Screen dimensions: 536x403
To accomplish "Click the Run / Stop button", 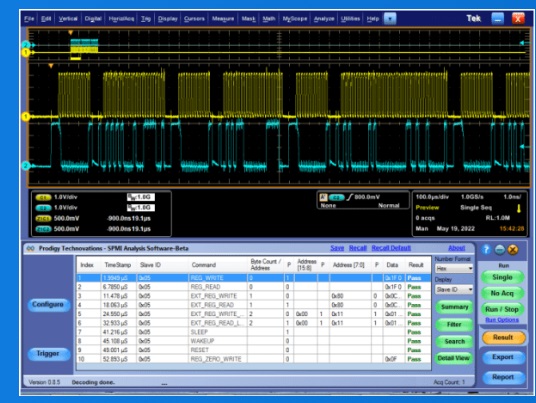I will tap(502, 309).
